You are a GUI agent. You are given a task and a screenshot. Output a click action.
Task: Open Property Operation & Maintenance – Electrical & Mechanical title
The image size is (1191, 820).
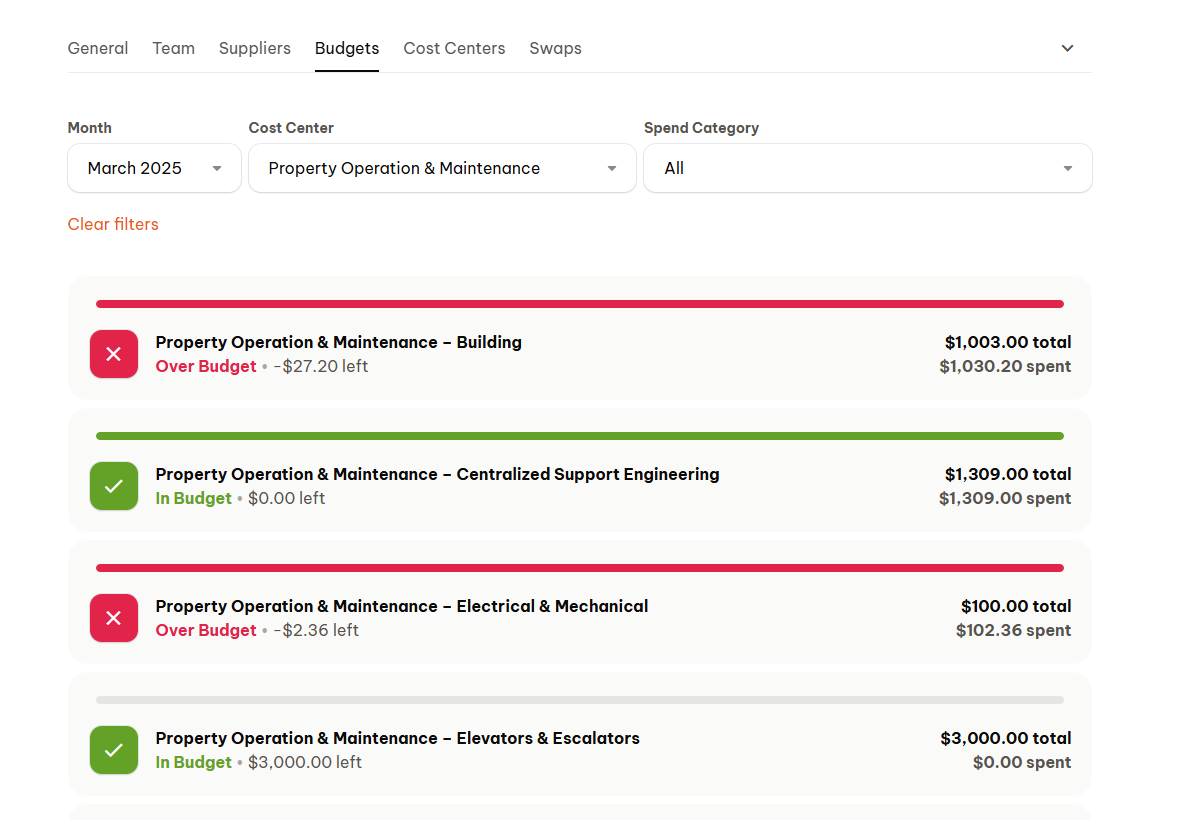(402, 606)
